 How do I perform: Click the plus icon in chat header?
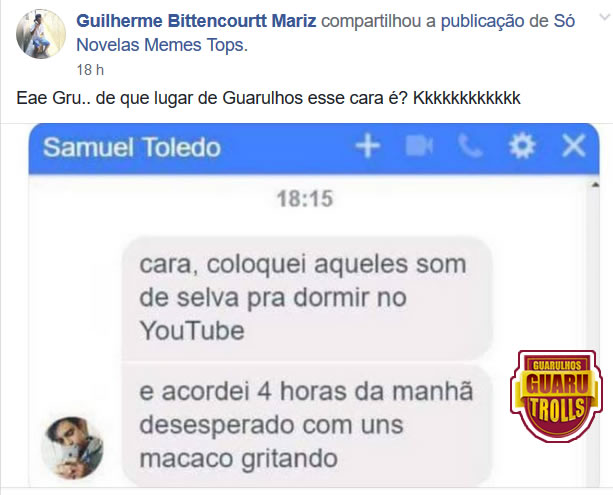pyautogui.click(x=367, y=147)
